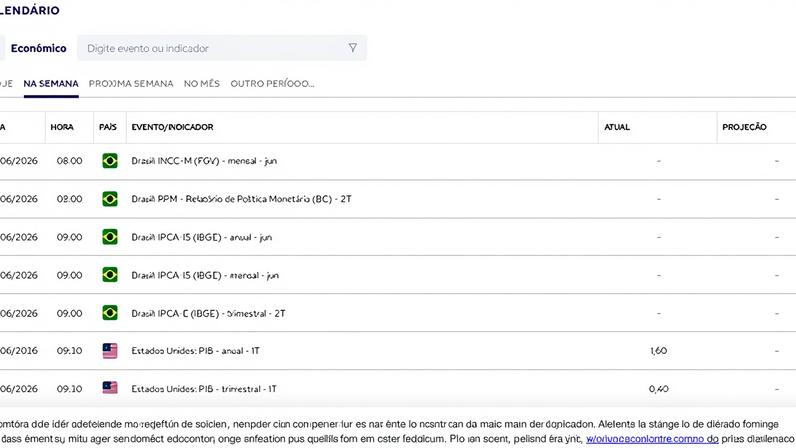Click 08.00 time in INCC-M row
Screen dimensions: 796x448
tap(70, 161)
